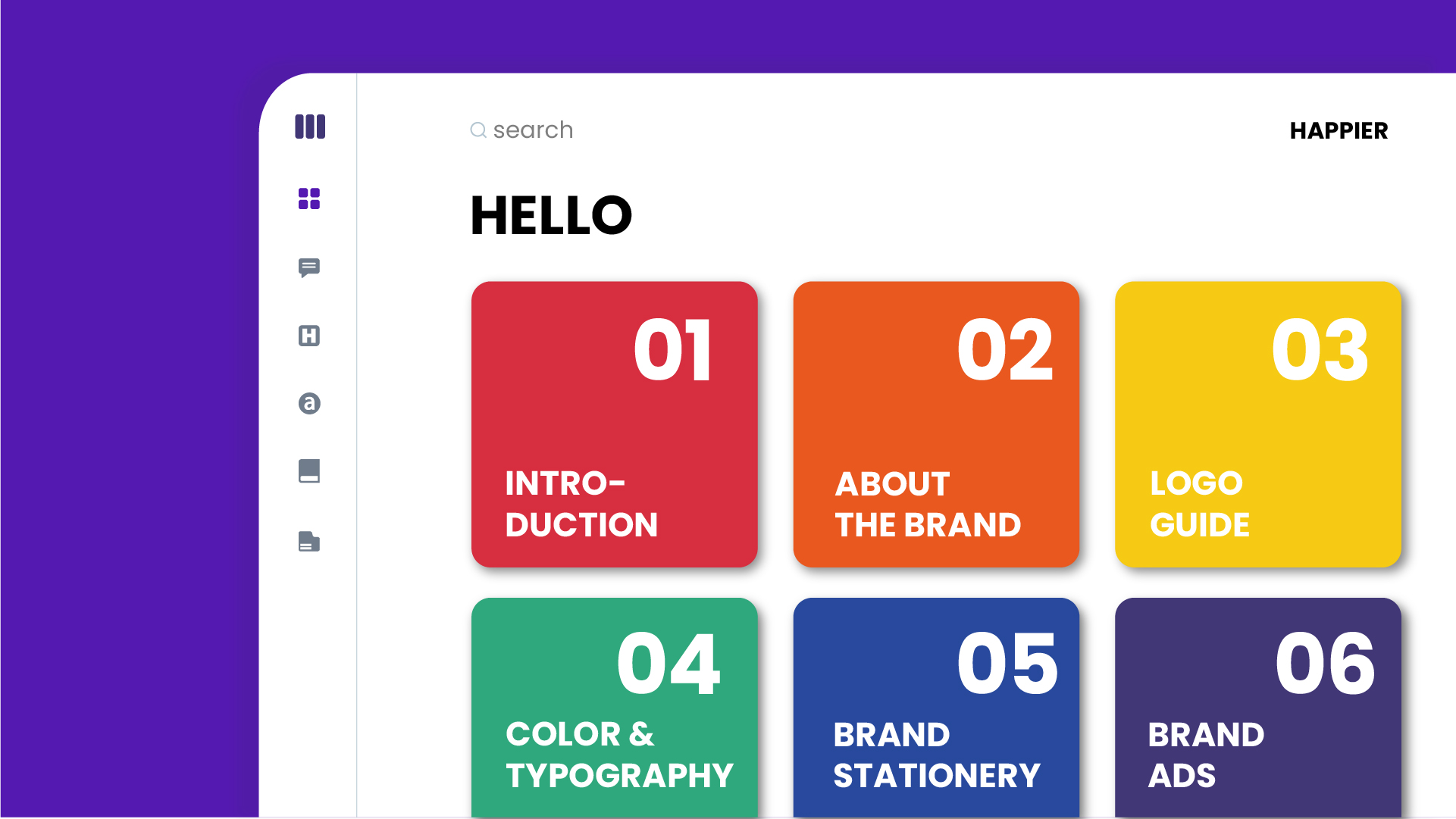Click the HELLO heading text

click(551, 216)
